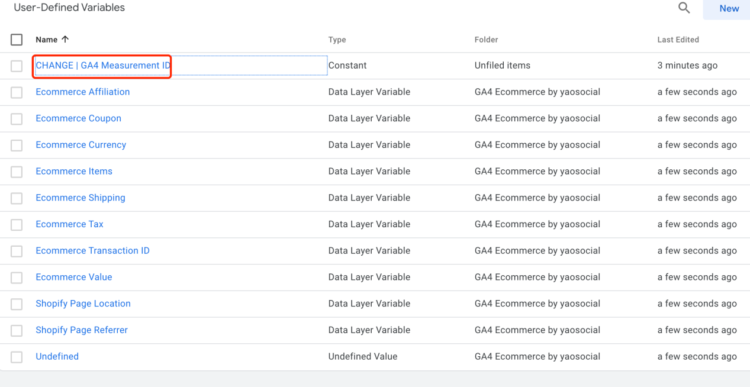Screen dimensions: 750x387
Task: Check the box for GA4 Measurement ID row
Action: [17, 66]
